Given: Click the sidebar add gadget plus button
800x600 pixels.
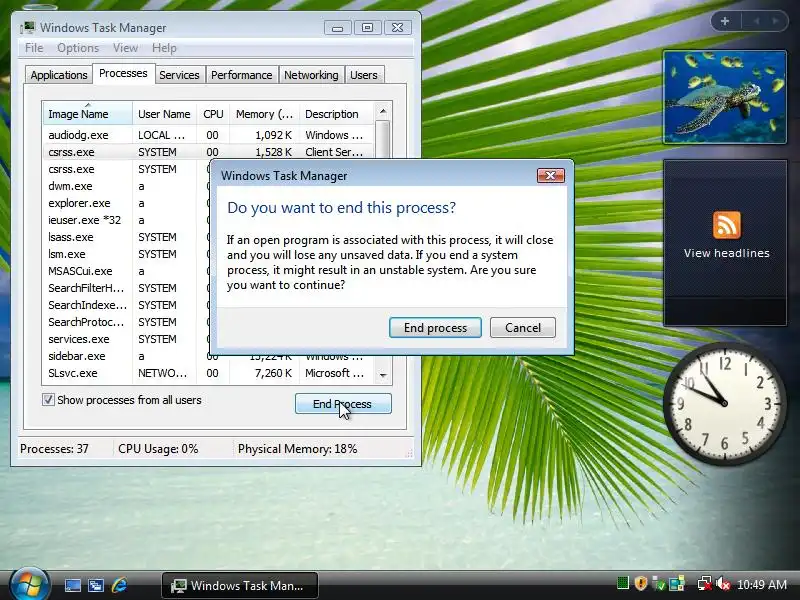Looking at the screenshot, I should pos(725,21).
